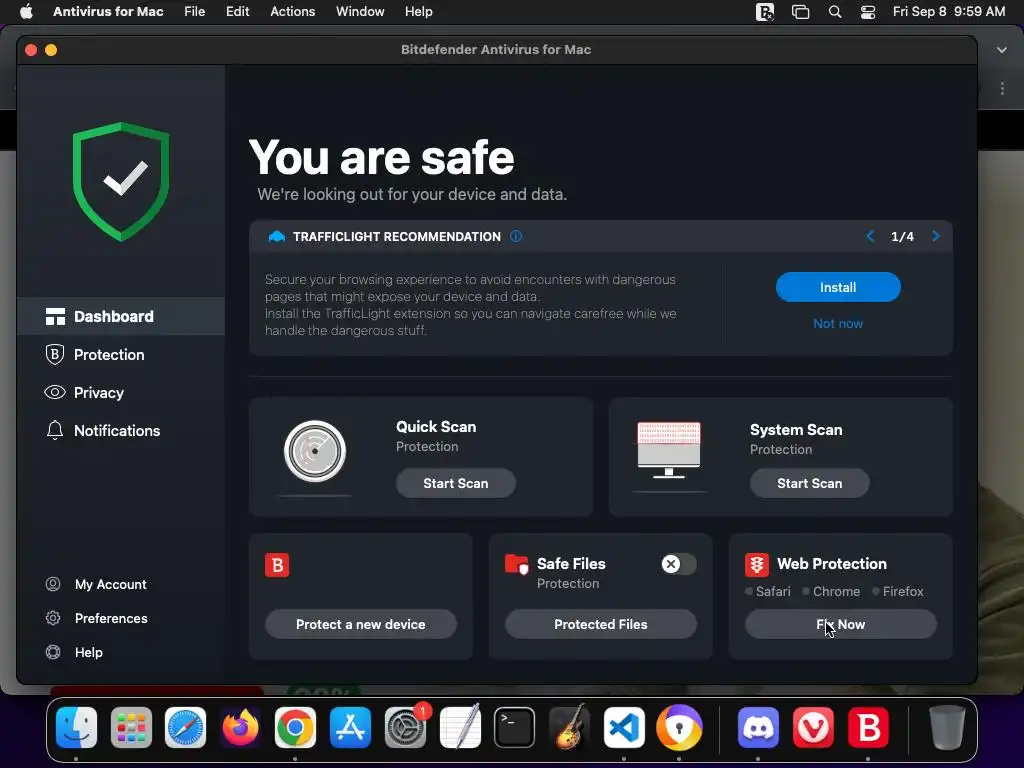Click the Quick Scan radar icon
This screenshot has width=1024, height=768.
point(315,451)
